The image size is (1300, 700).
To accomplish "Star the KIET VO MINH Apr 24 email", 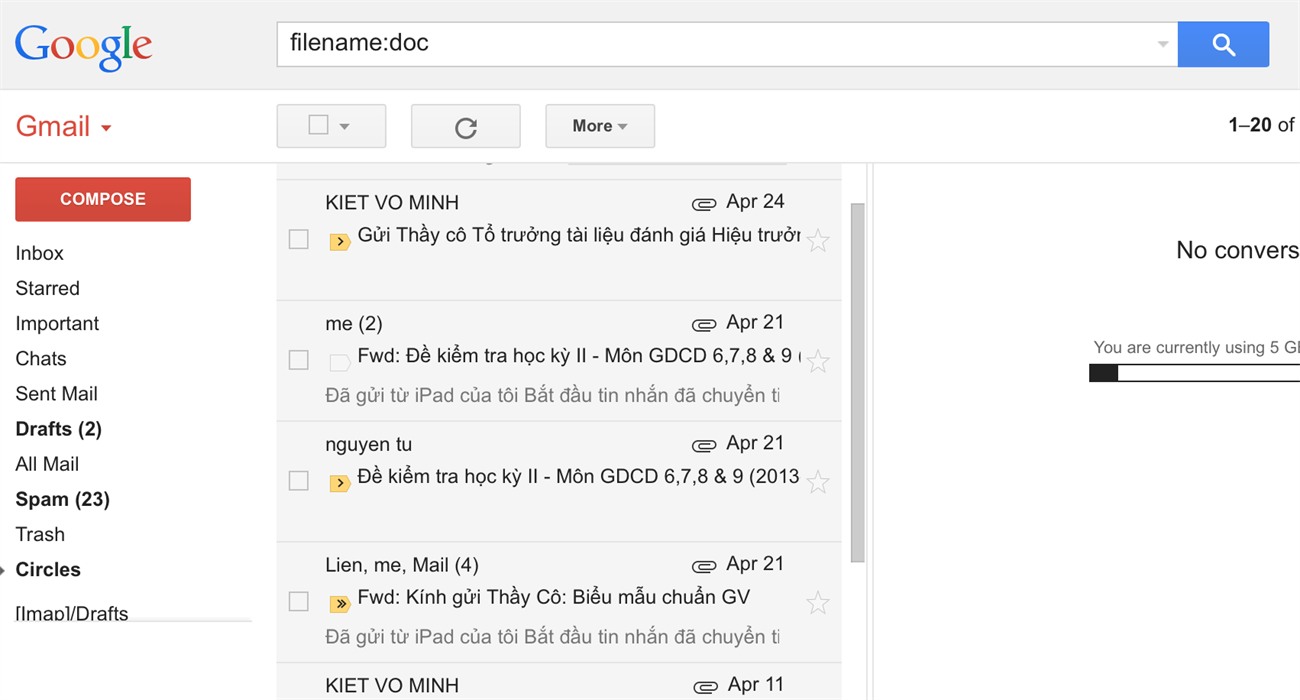I will pos(818,240).
